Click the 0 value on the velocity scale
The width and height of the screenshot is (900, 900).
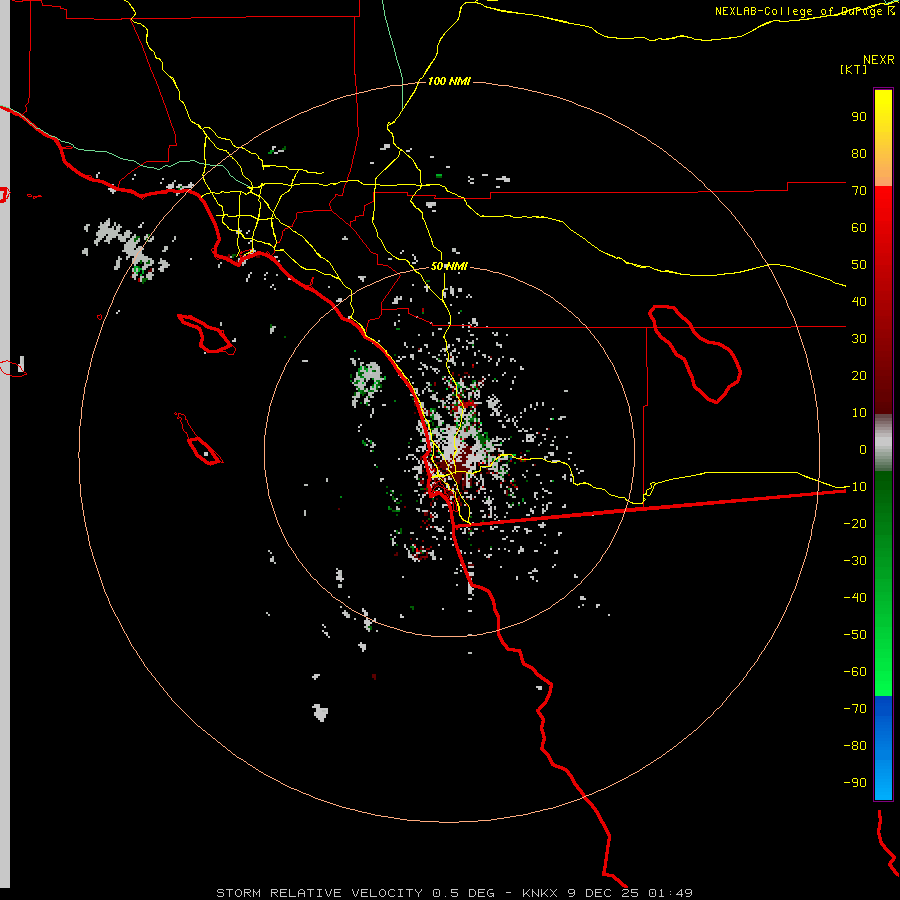tap(863, 450)
